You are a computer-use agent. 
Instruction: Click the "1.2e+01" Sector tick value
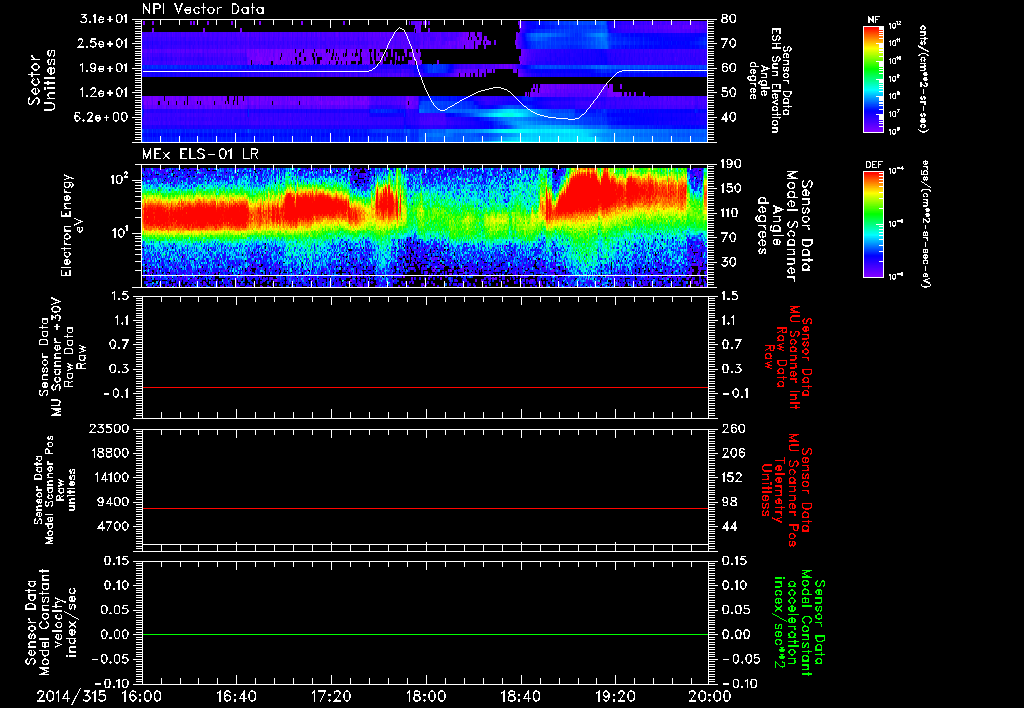coord(102,92)
